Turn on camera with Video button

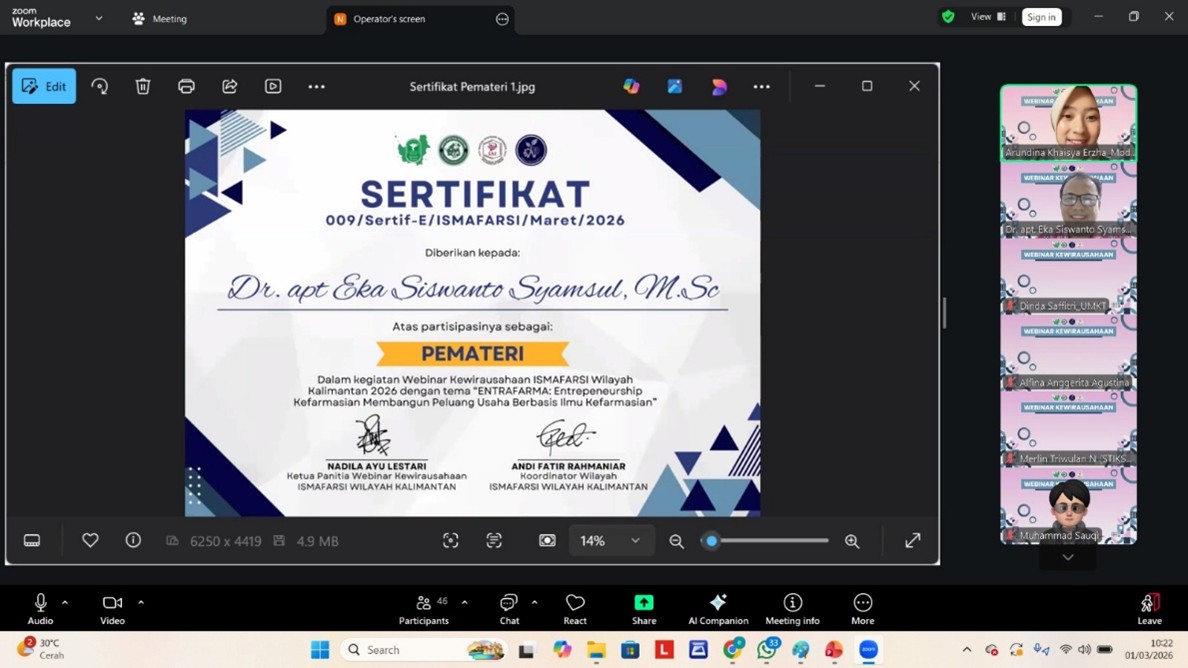[112, 608]
